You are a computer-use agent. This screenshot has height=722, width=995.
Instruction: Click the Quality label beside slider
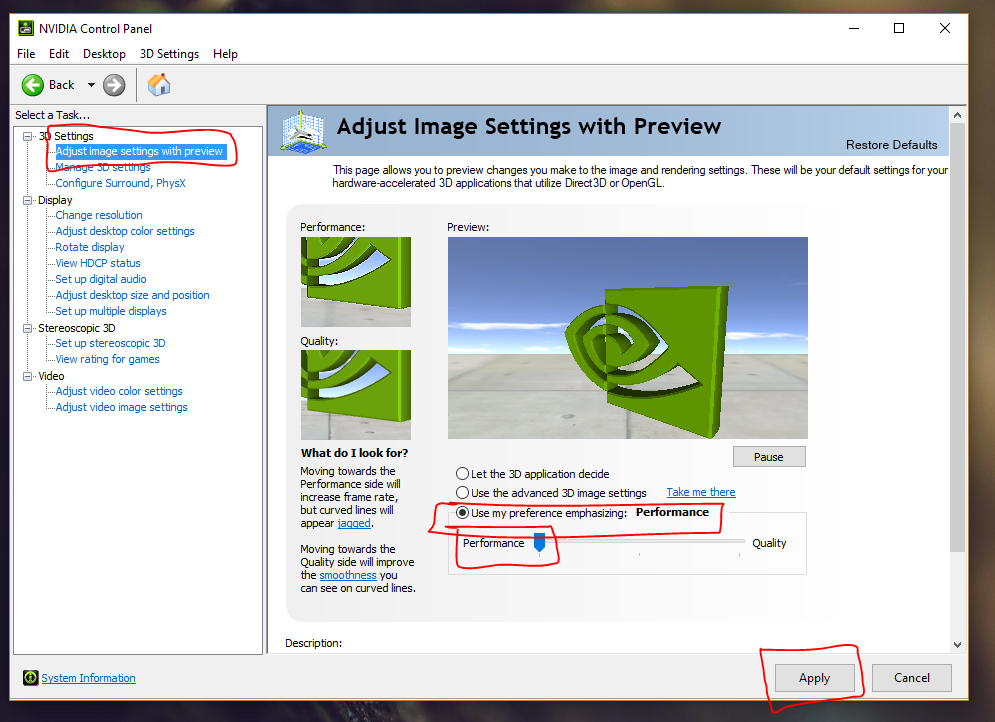[769, 543]
